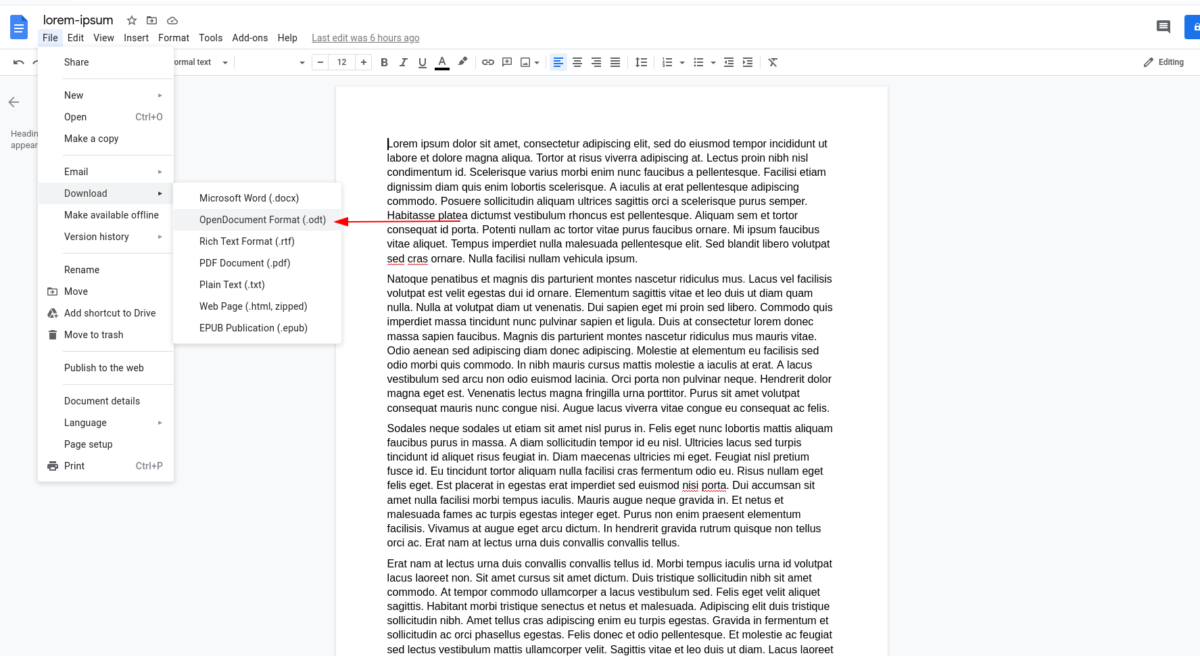Viewport: 1200px width, 656px height.
Task: Click the bulleted list icon
Action: tap(698, 62)
